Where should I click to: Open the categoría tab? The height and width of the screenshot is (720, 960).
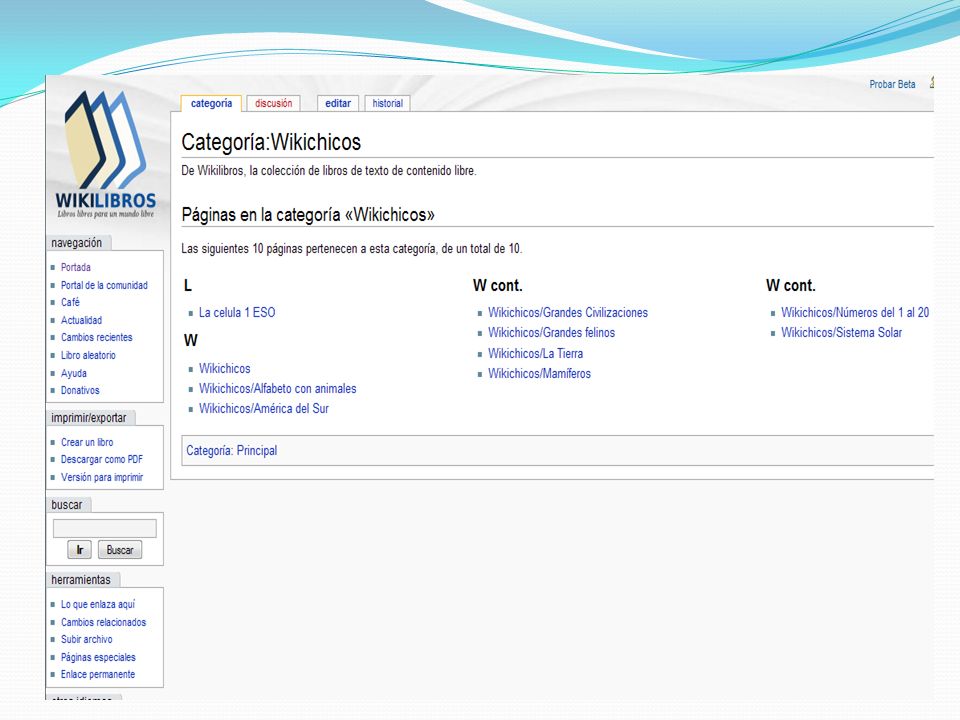(x=211, y=103)
